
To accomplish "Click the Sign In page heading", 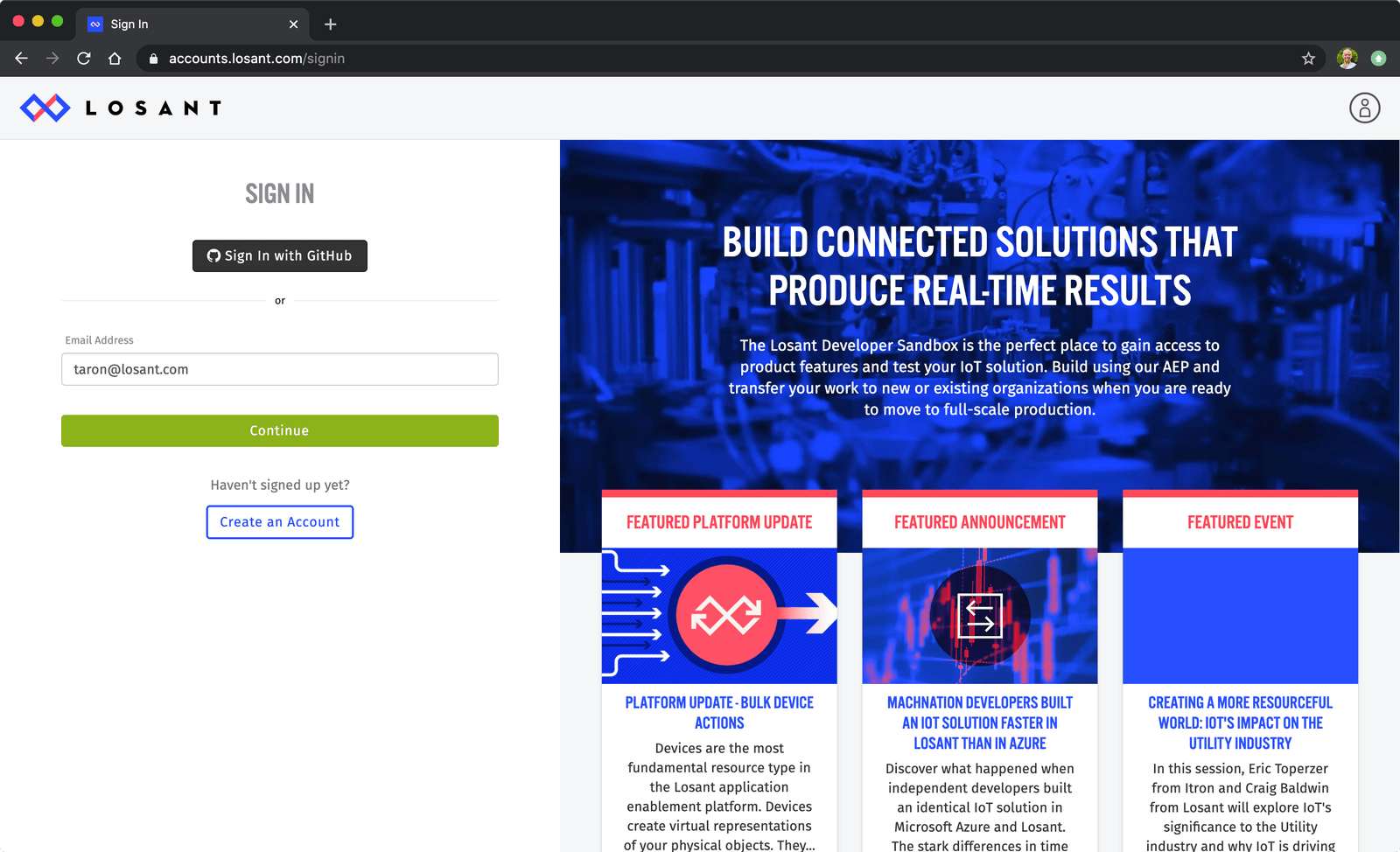I will tap(280, 193).
